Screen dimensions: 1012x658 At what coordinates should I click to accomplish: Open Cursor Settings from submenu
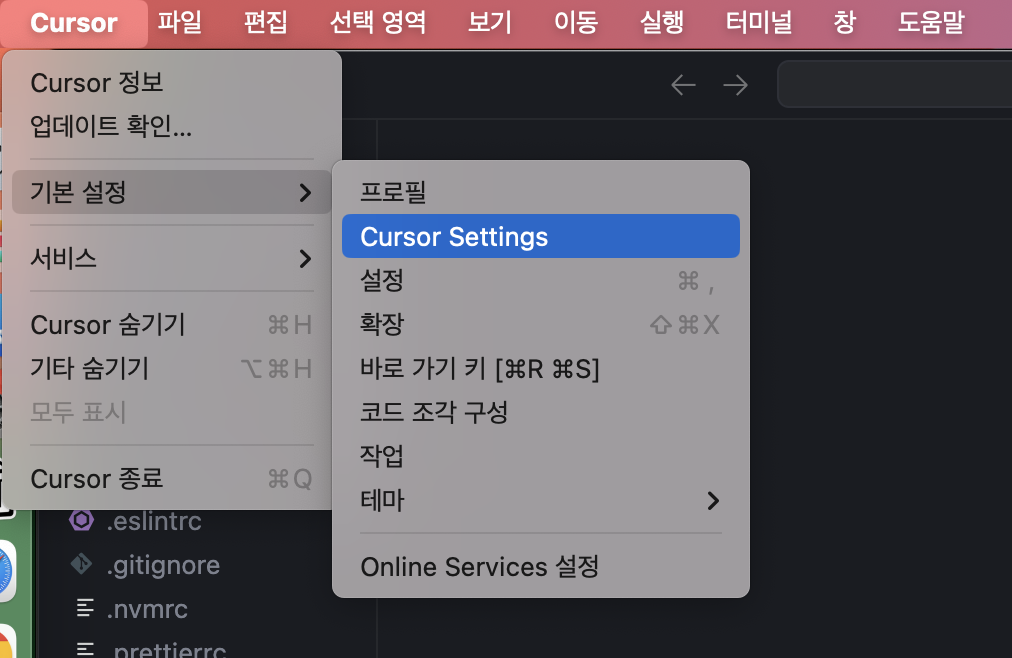pyautogui.click(x=541, y=236)
